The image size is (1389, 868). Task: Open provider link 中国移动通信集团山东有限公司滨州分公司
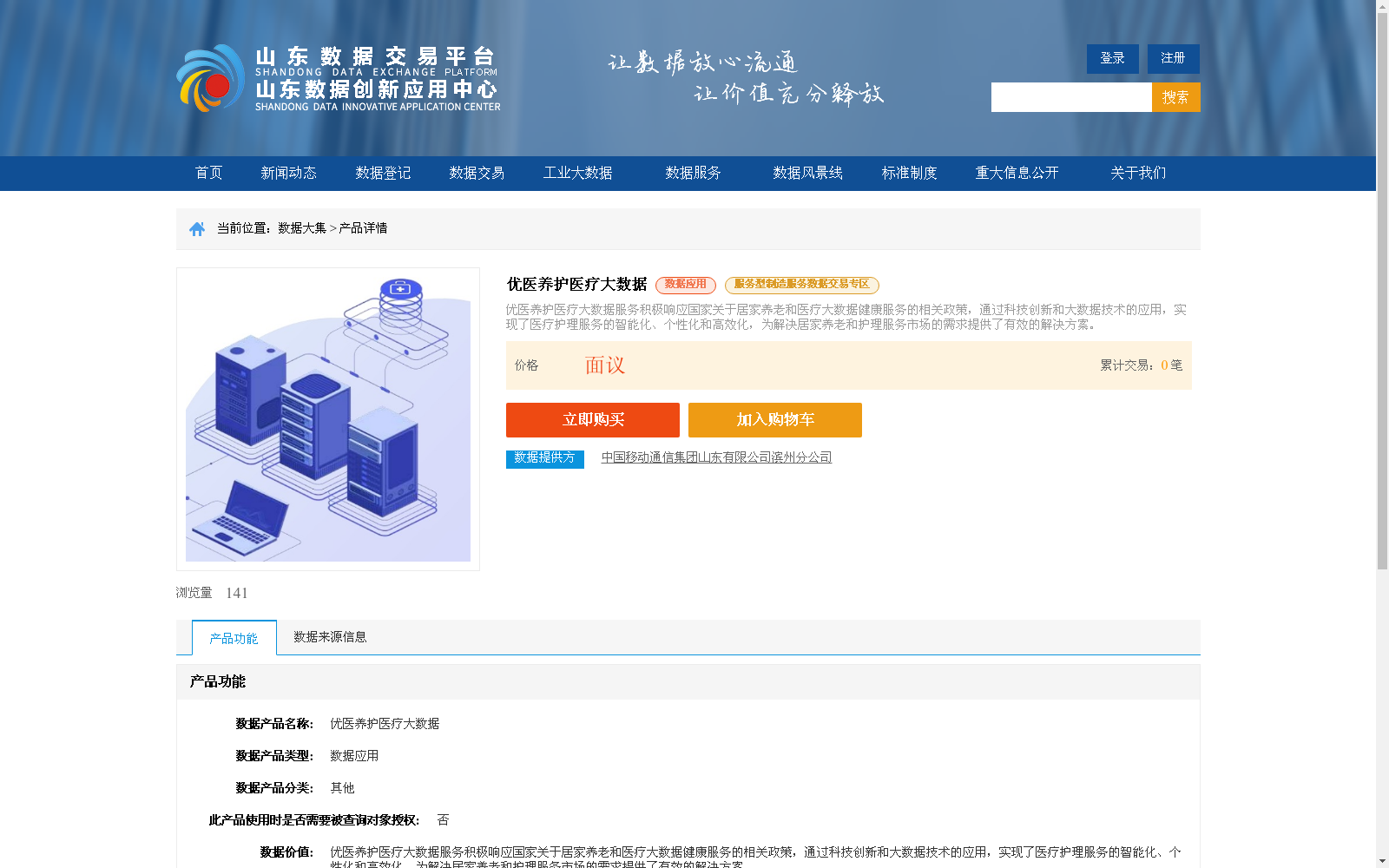click(x=716, y=457)
